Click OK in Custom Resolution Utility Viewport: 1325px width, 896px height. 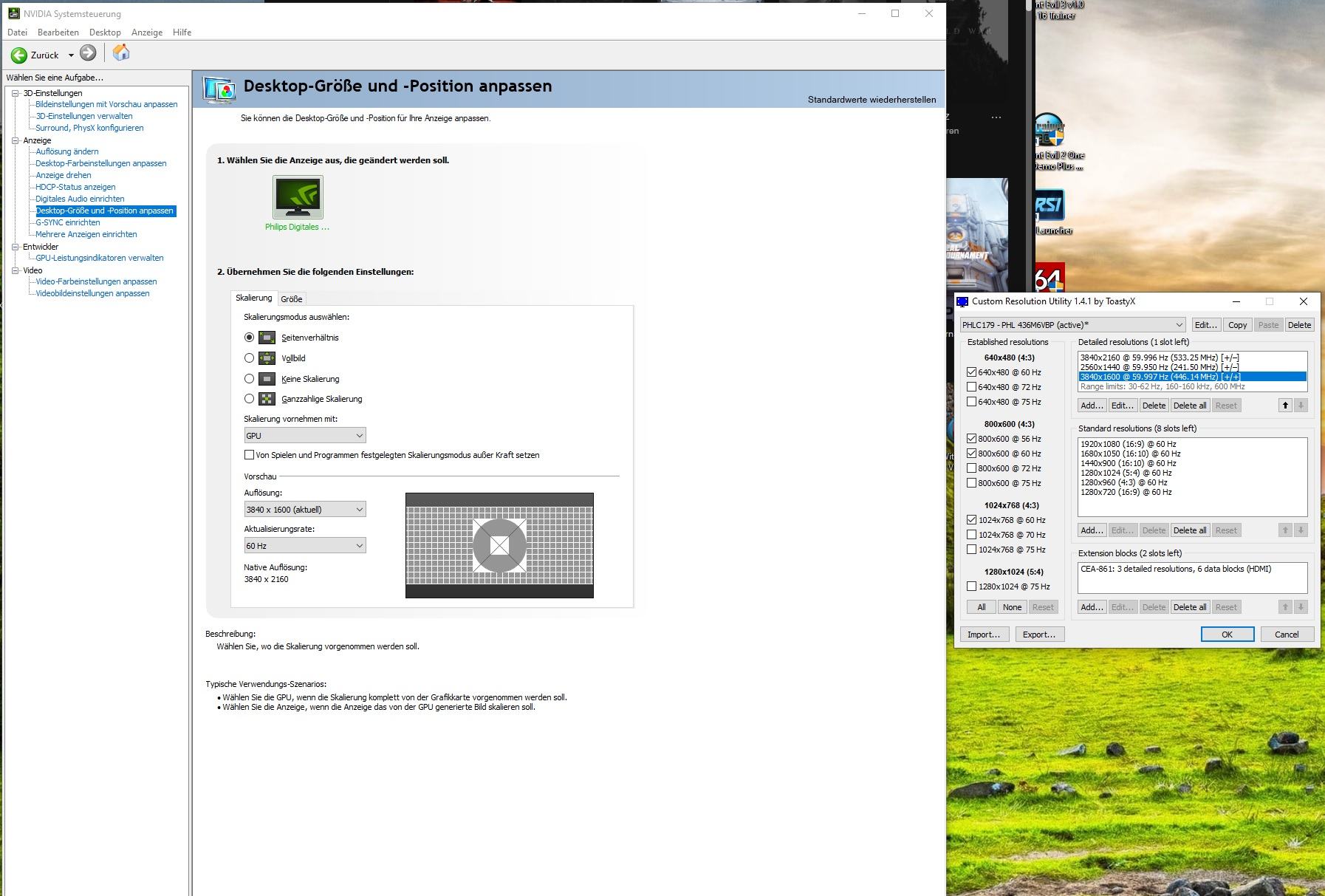click(1227, 635)
